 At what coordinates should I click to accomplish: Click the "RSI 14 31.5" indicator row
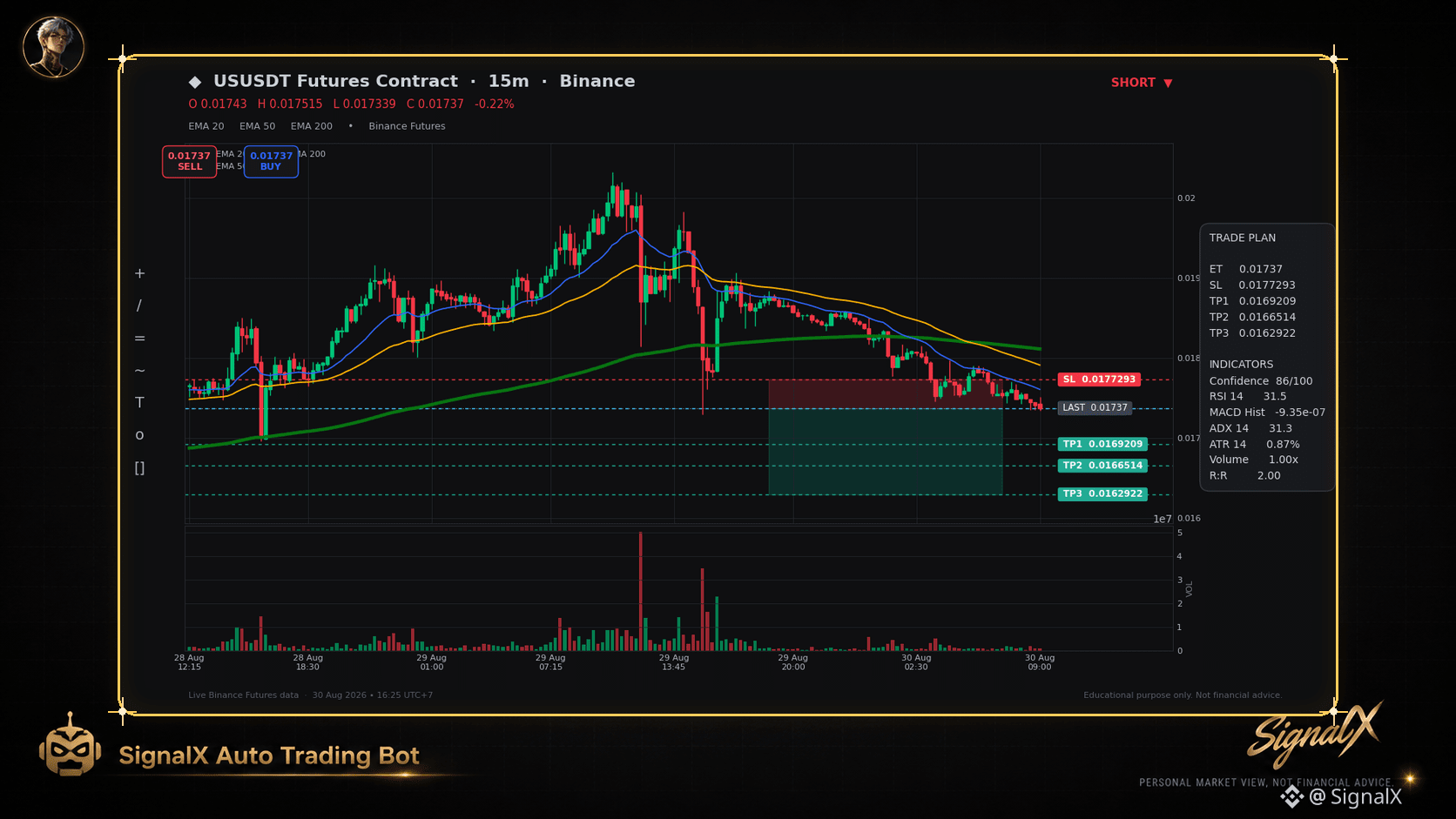(x=1248, y=396)
